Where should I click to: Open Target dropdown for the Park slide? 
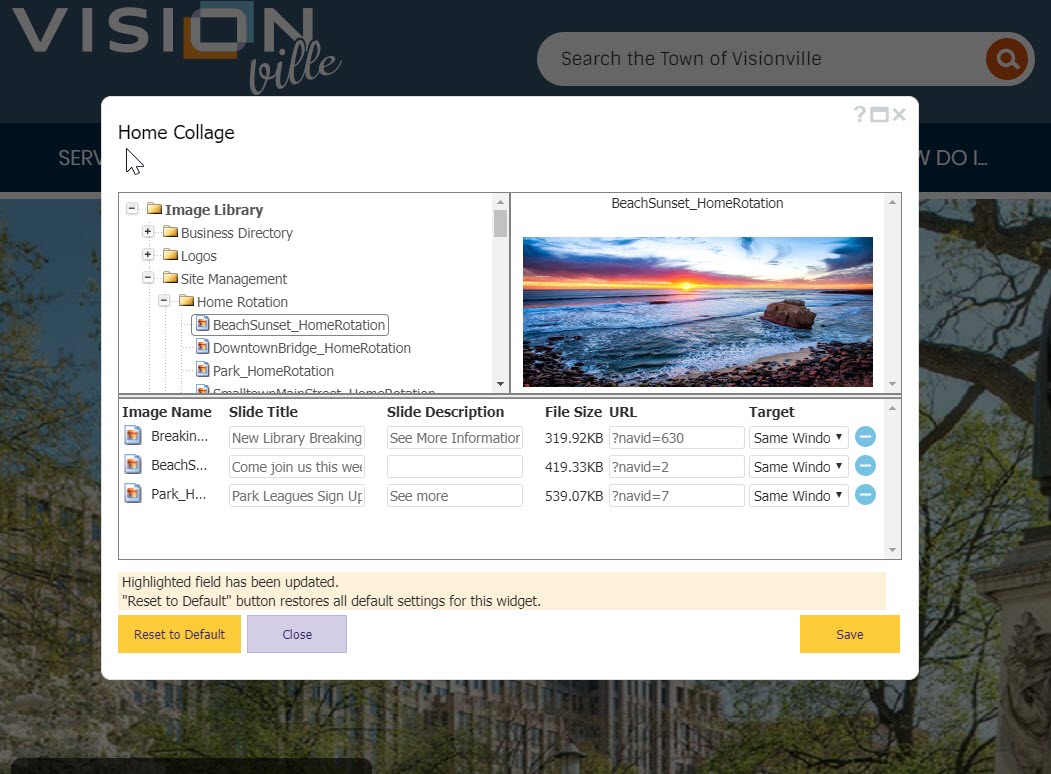click(798, 496)
